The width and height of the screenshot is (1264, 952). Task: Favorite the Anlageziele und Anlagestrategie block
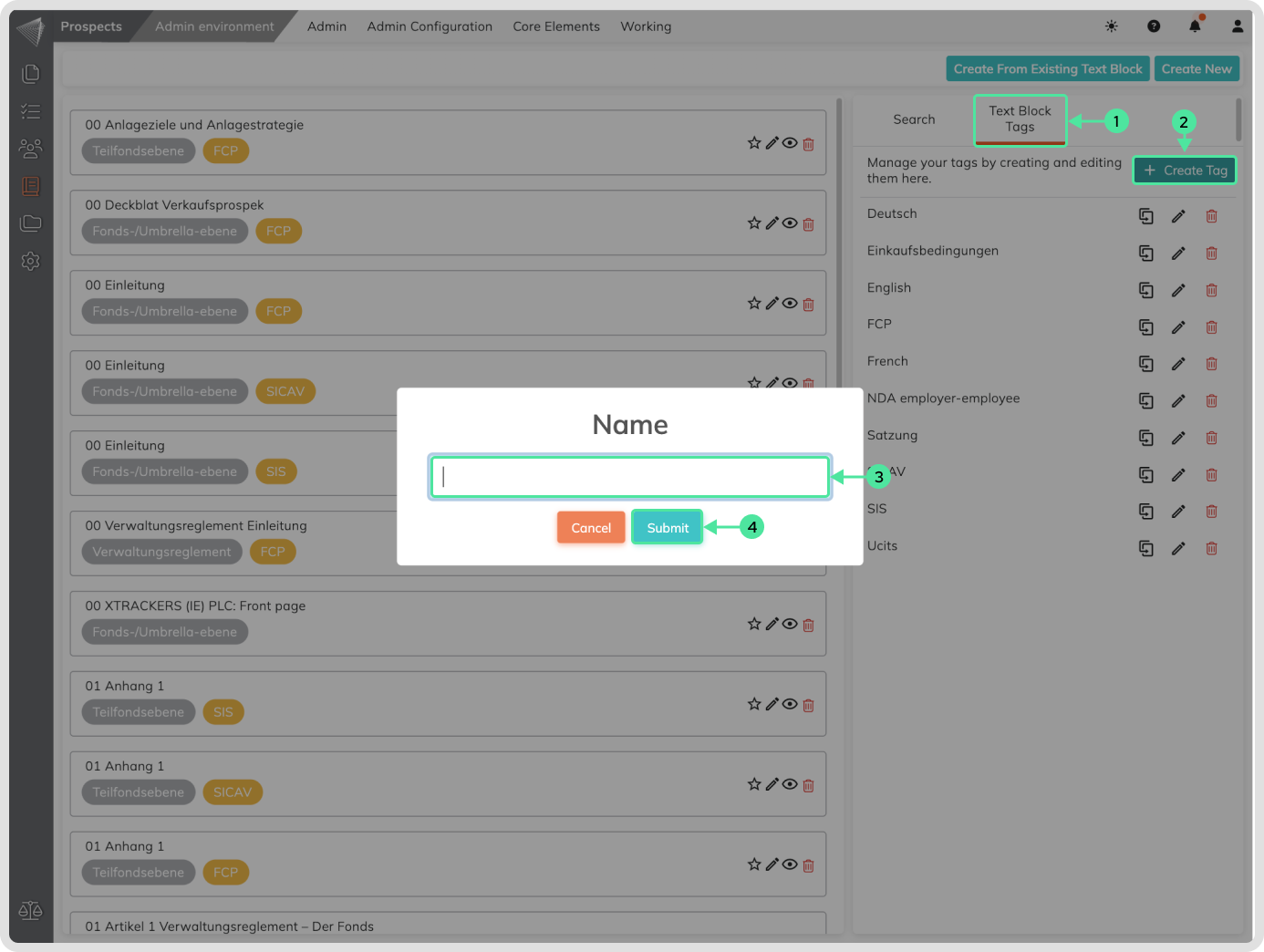click(x=754, y=143)
